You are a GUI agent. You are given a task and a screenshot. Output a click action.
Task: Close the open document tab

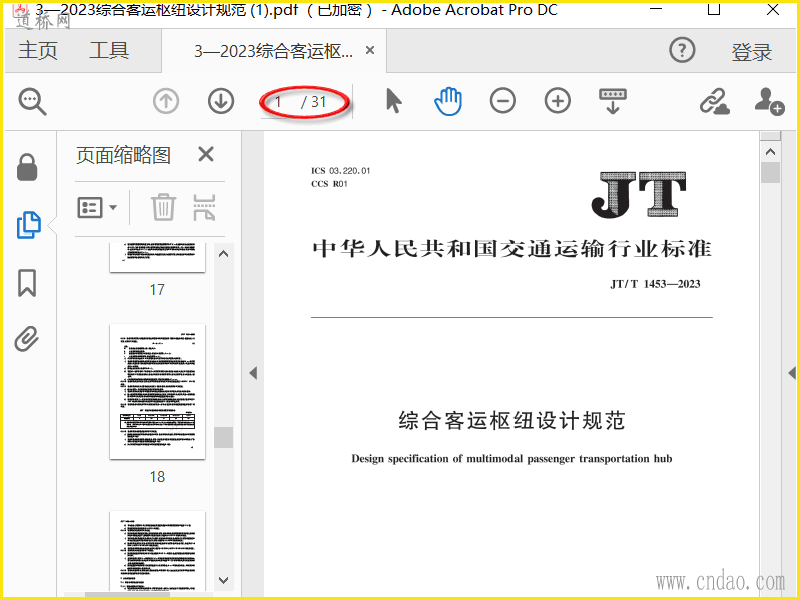[x=370, y=50]
